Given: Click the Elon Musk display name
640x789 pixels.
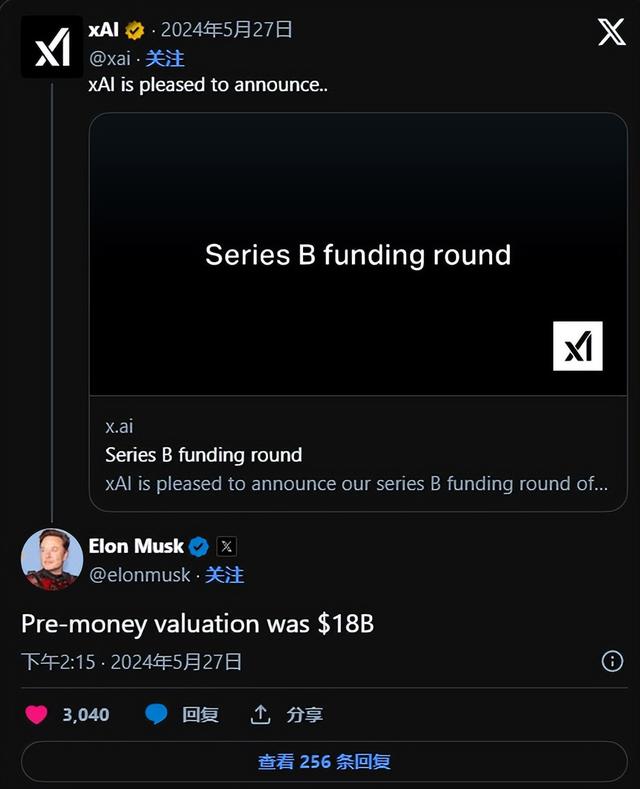Looking at the screenshot, I should (x=136, y=546).
